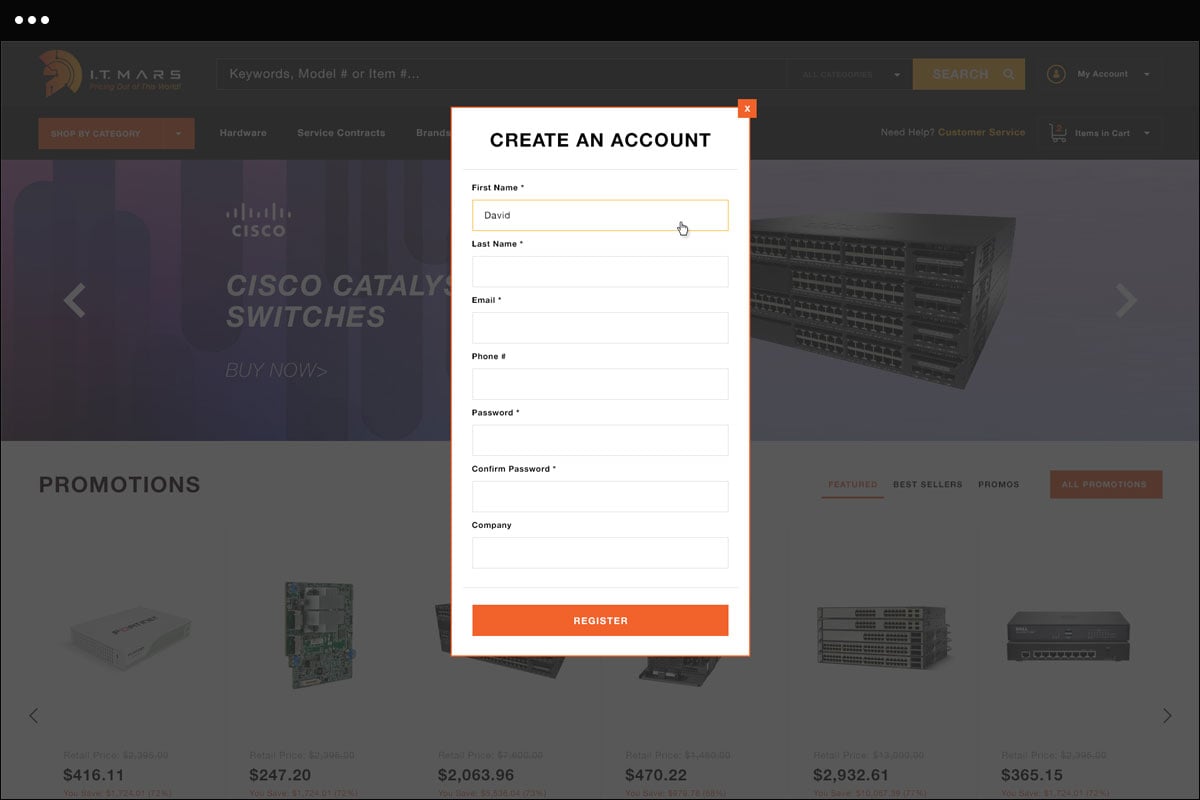Screen dimensions: 1200x800
Task: Switch to the Promos tab
Action: pos(998,485)
